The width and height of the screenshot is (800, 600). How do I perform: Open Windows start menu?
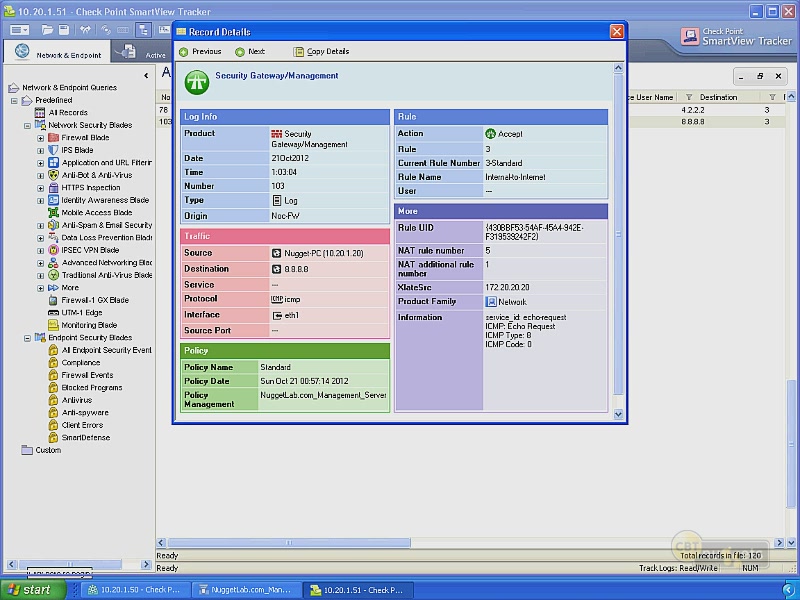(33, 590)
